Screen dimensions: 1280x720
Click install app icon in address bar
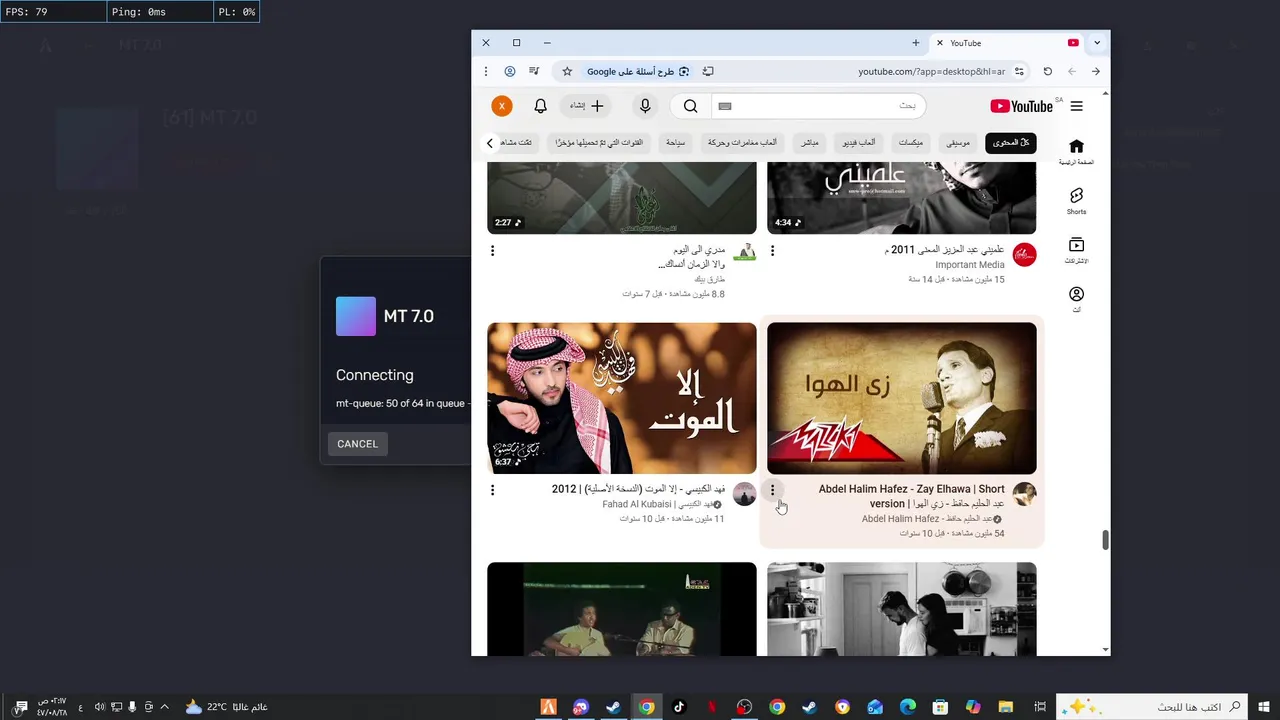coord(708,71)
